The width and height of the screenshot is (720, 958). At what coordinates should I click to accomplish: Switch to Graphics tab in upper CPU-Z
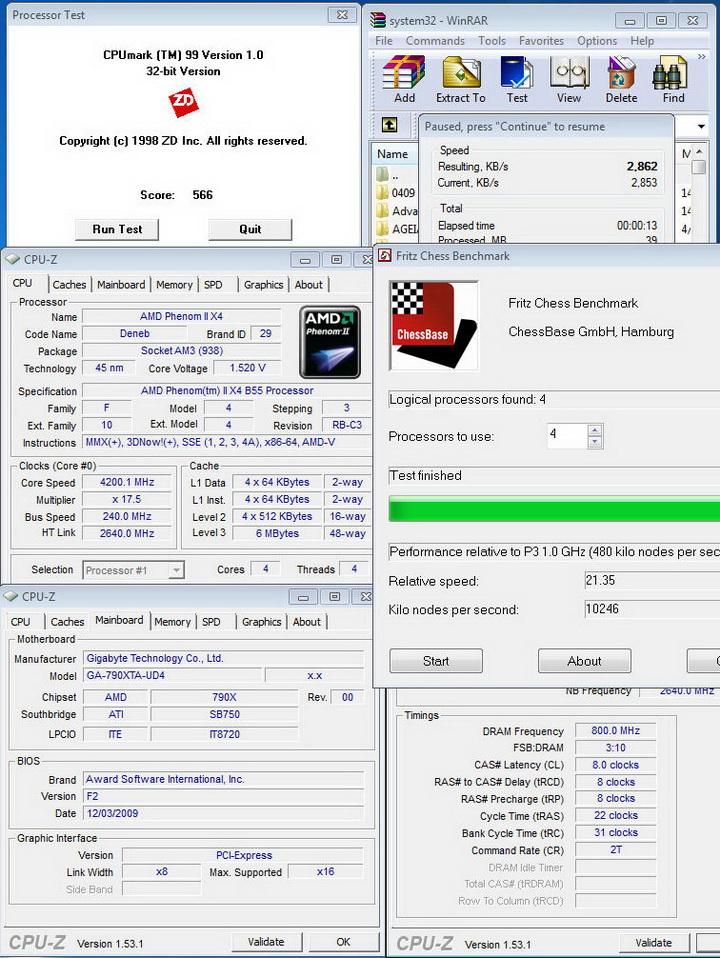coord(263,285)
